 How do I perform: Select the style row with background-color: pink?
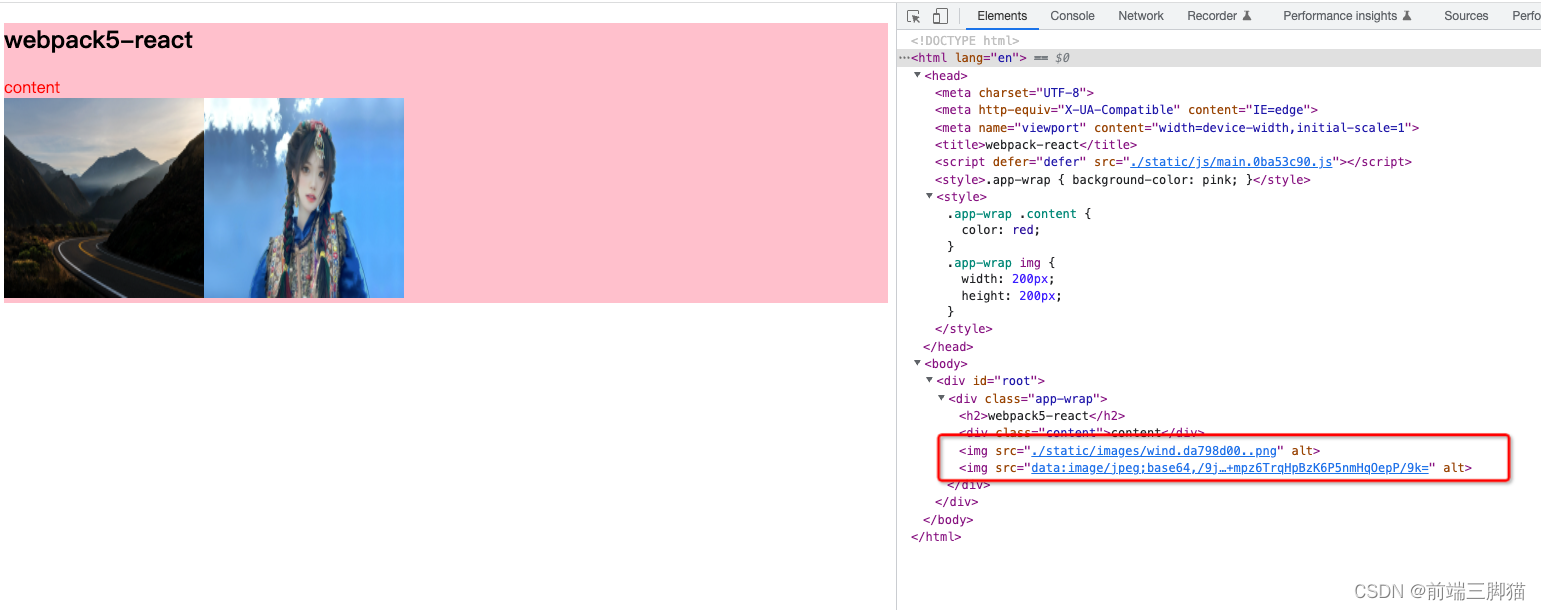click(x=1123, y=180)
